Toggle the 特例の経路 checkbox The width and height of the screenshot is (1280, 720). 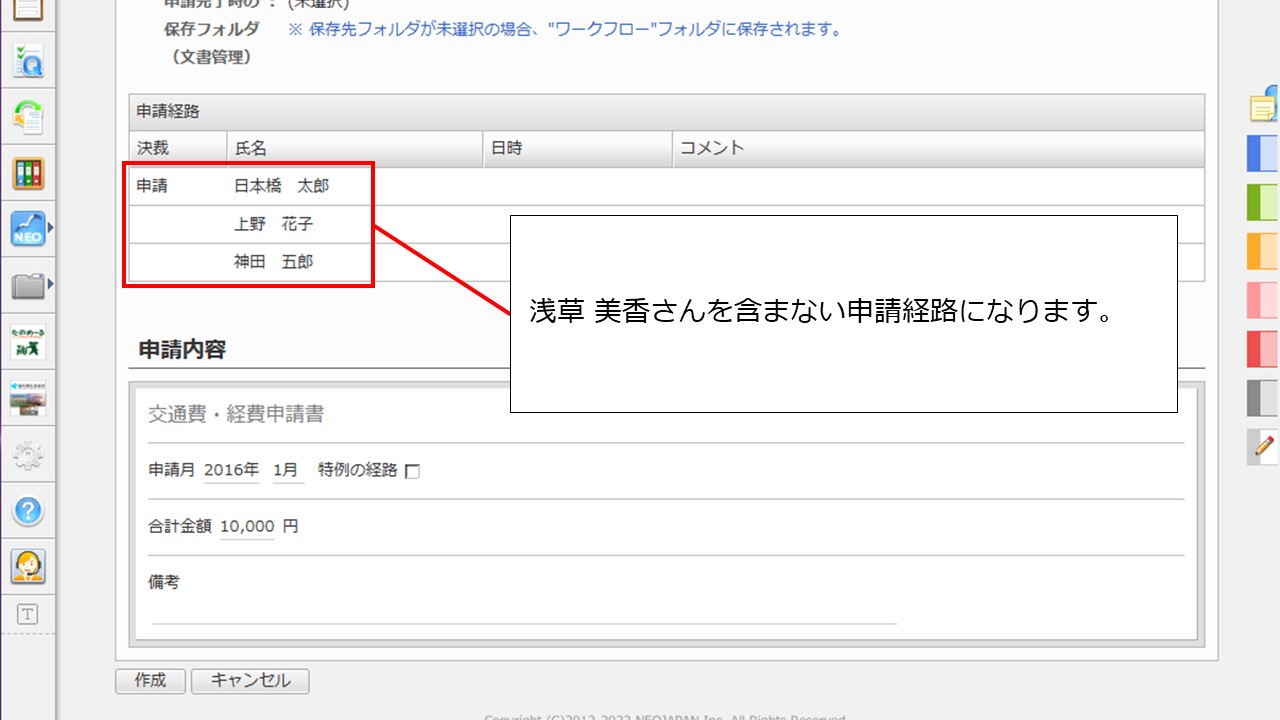pos(412,472)
